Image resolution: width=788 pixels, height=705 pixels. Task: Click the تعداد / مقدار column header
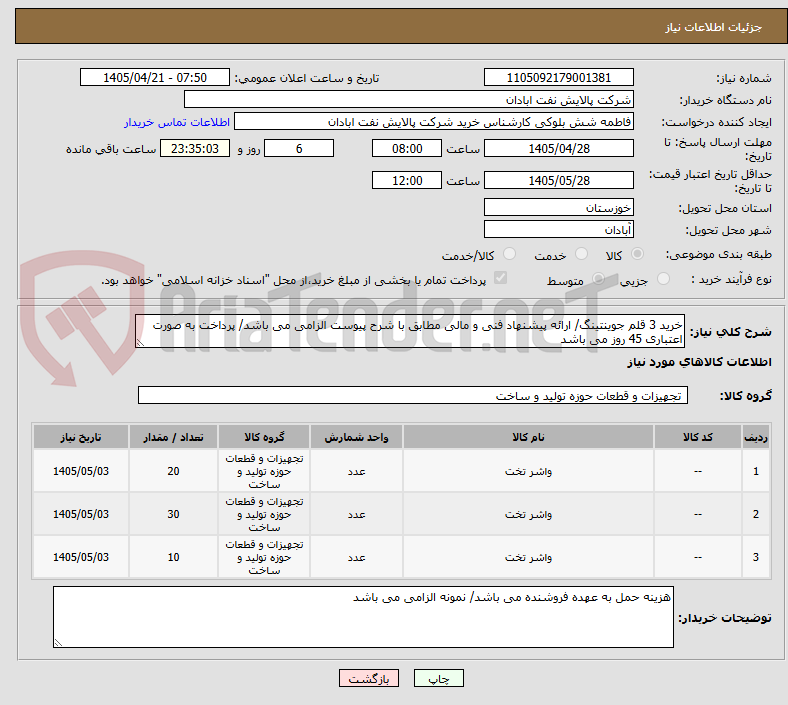click(x=173, y=437)
